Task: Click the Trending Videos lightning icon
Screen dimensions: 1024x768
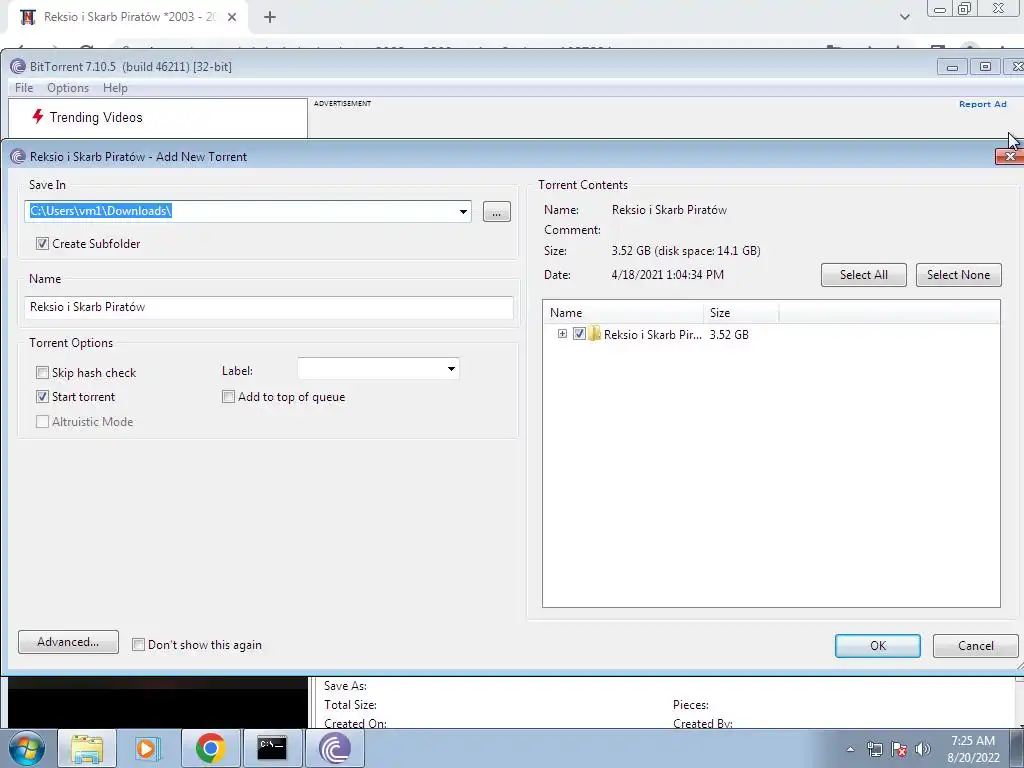Action: pyautogui.click(x=38, y=116)
